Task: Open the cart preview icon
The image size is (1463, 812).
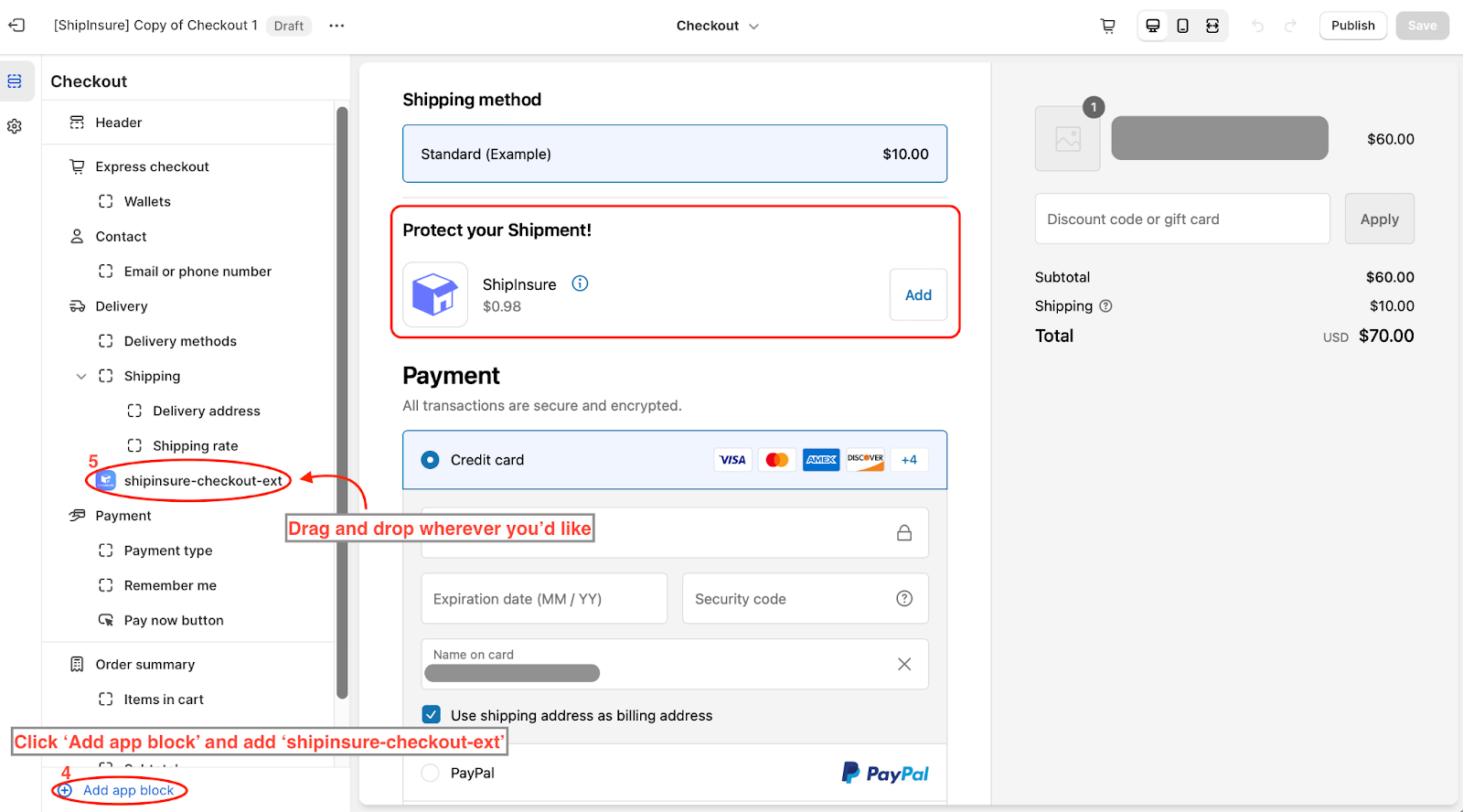Action: [x=1107, y=26]
